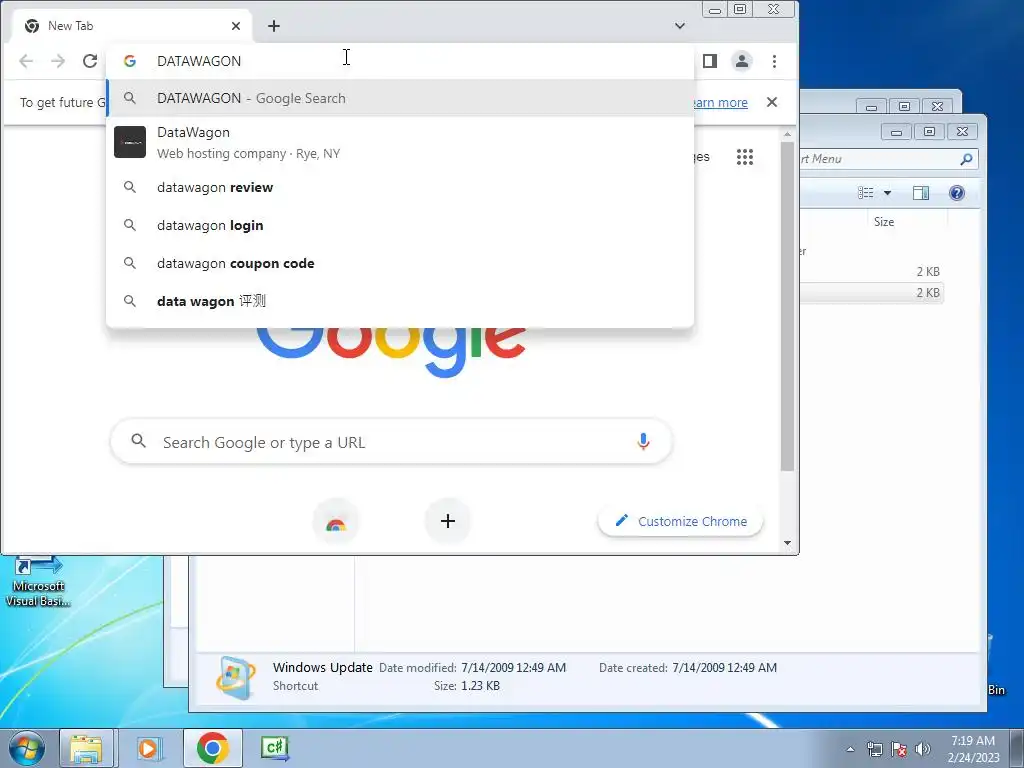
Task: Open Explorer help
Action: coord(957,193)
